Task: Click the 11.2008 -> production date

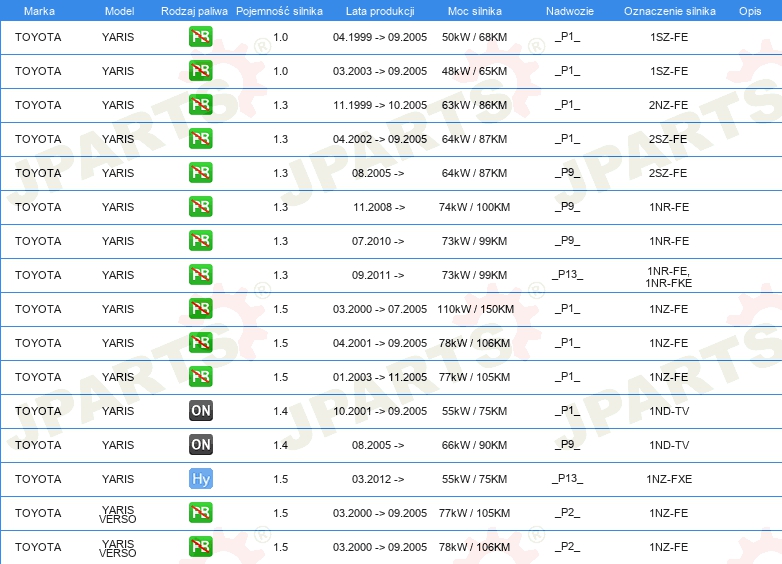Action: (x=379, y=207)
